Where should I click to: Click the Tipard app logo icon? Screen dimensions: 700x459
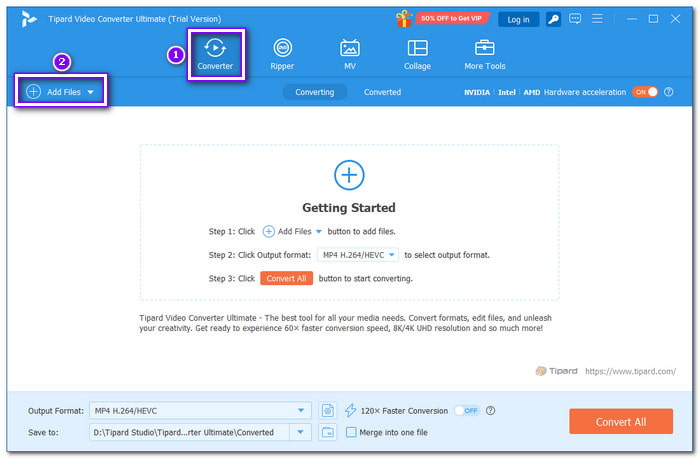(29, 19)
